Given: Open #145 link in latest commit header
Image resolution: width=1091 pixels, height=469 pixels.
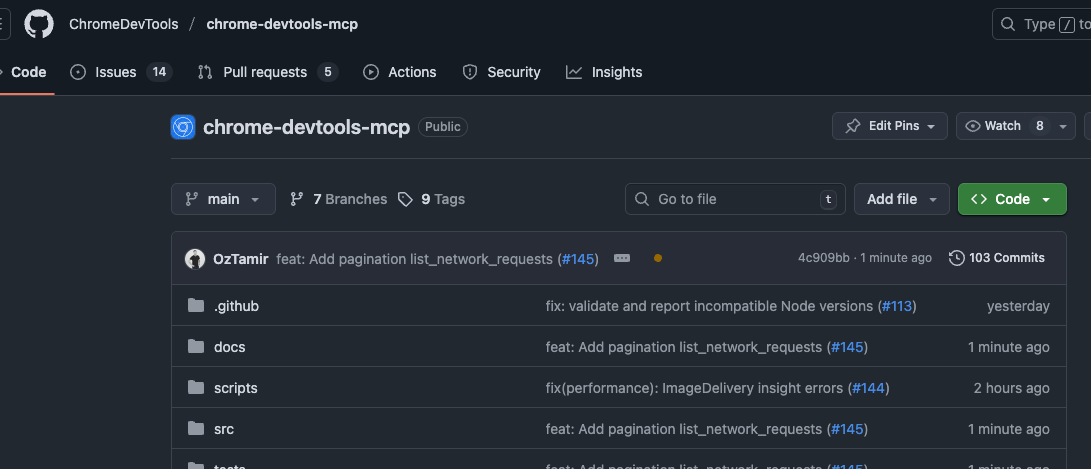Looking at the screenshot, I should pyautogui.click(x=578, y=259).
